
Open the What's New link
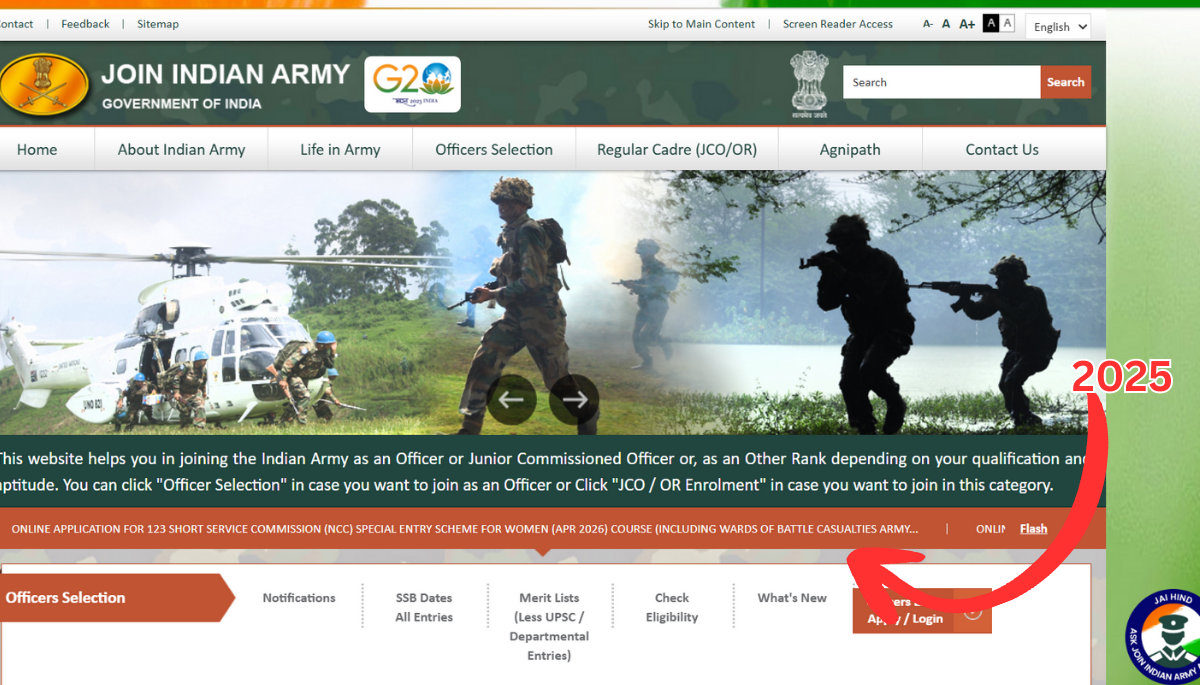click(792, 598)
